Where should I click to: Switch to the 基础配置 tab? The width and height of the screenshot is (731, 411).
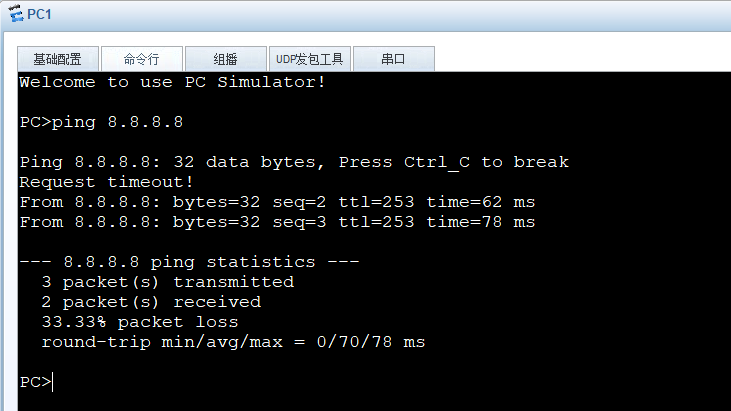pos(56,59)
